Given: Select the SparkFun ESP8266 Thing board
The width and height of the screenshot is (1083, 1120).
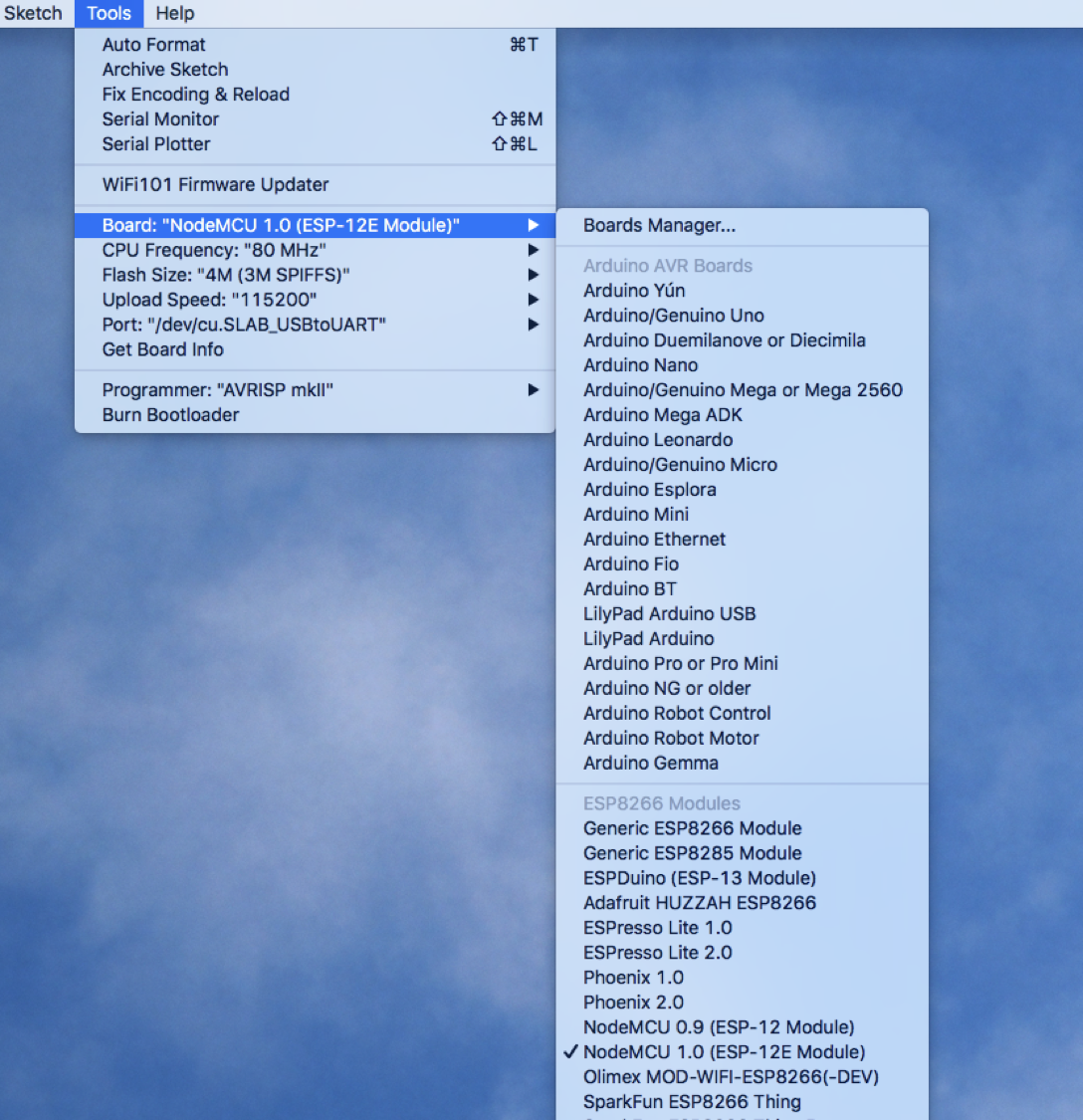Looking at the screenshot, I should (692, 1101).
